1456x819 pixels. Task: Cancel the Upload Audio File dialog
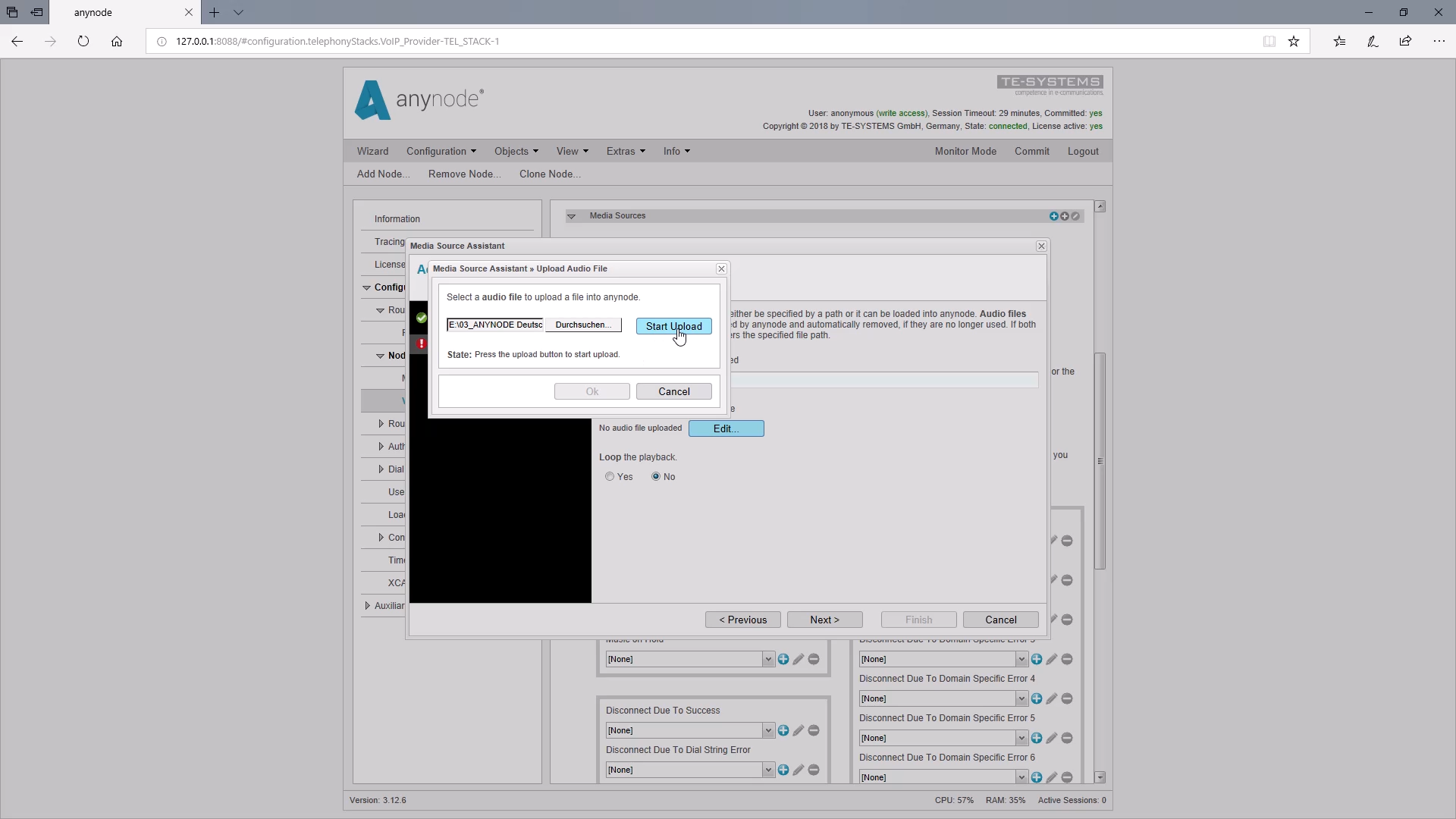click(673, 391)
